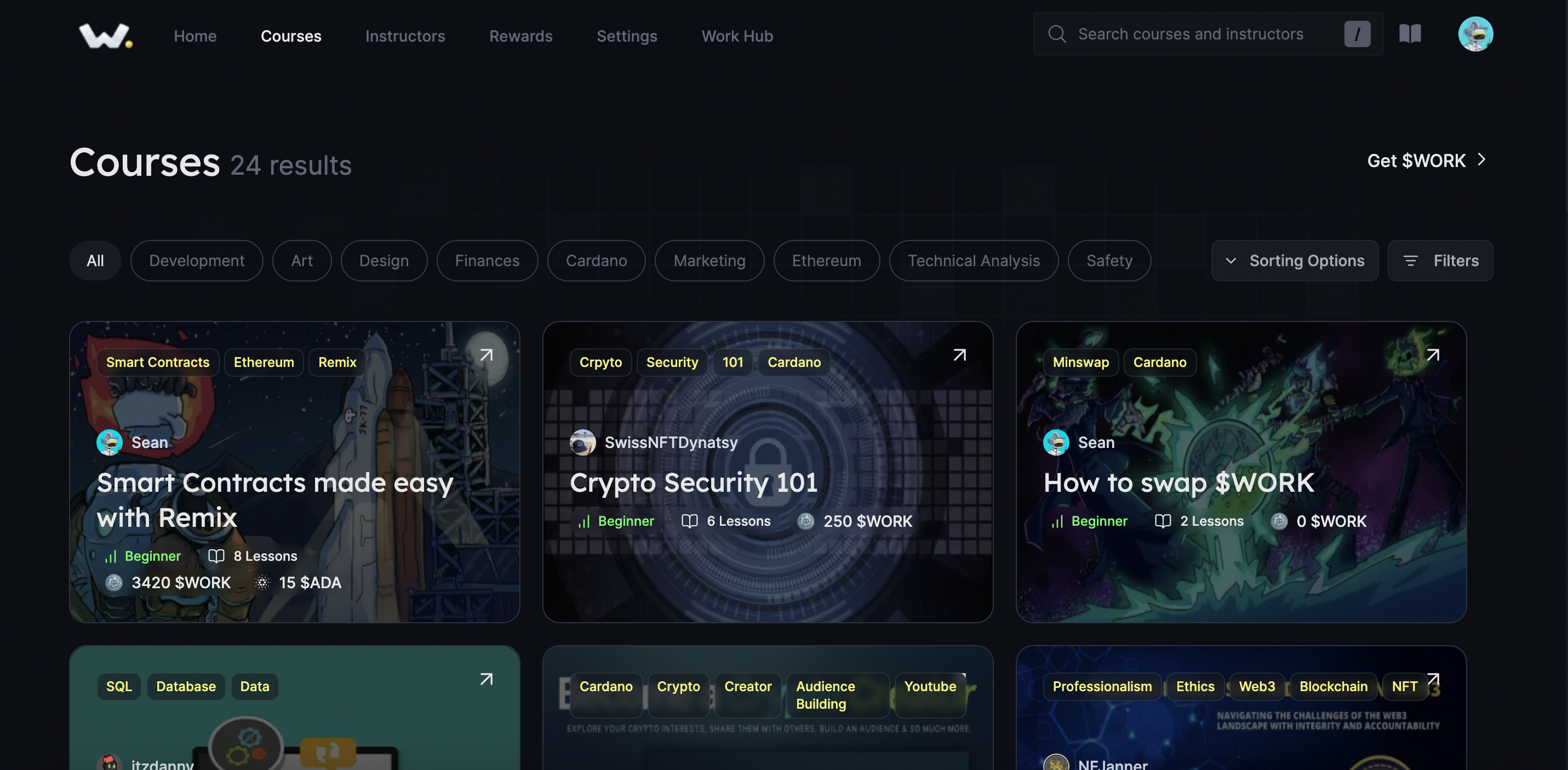Click the Ethics tag
Image resolution: width=1568 pixels, height=770 pixels.
pos(1195,686)
